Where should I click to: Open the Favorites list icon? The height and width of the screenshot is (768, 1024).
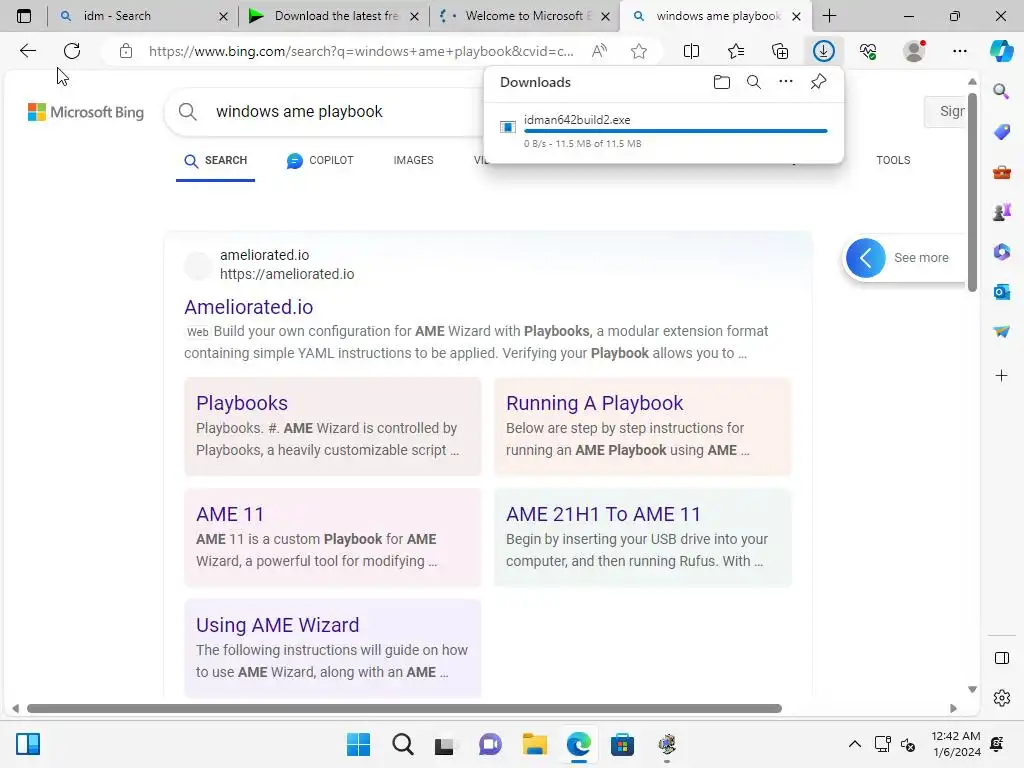pyautogui.click(x=736, y=51)
